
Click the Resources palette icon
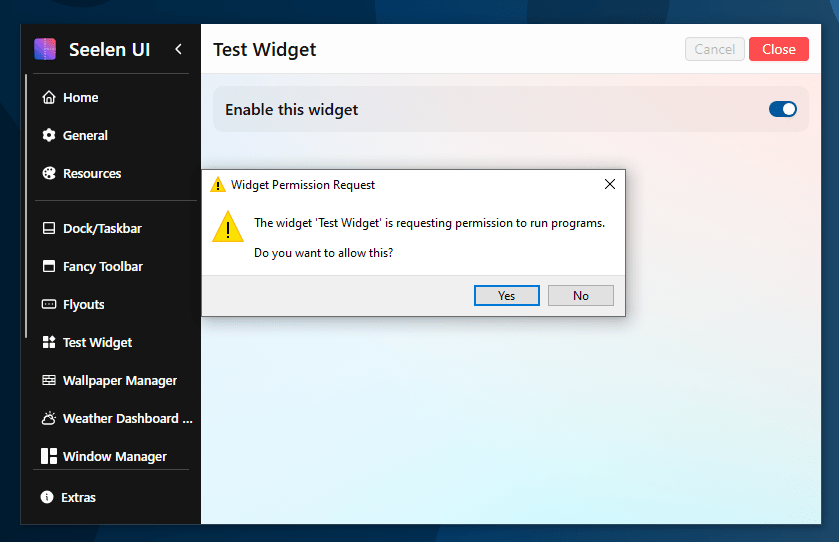pos(48,174)
